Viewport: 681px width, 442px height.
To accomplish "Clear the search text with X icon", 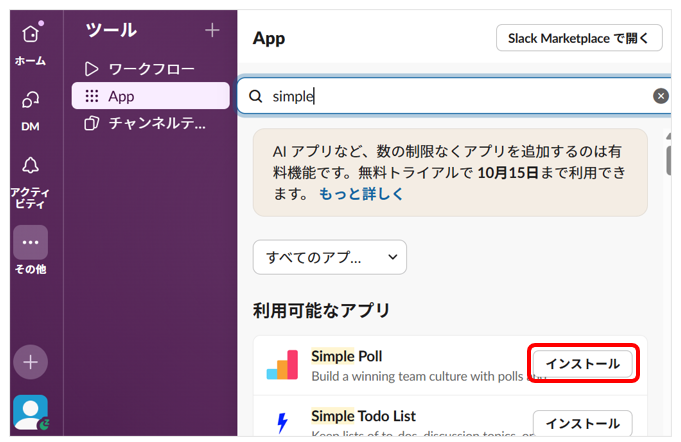I will click(x=661, y=96).
